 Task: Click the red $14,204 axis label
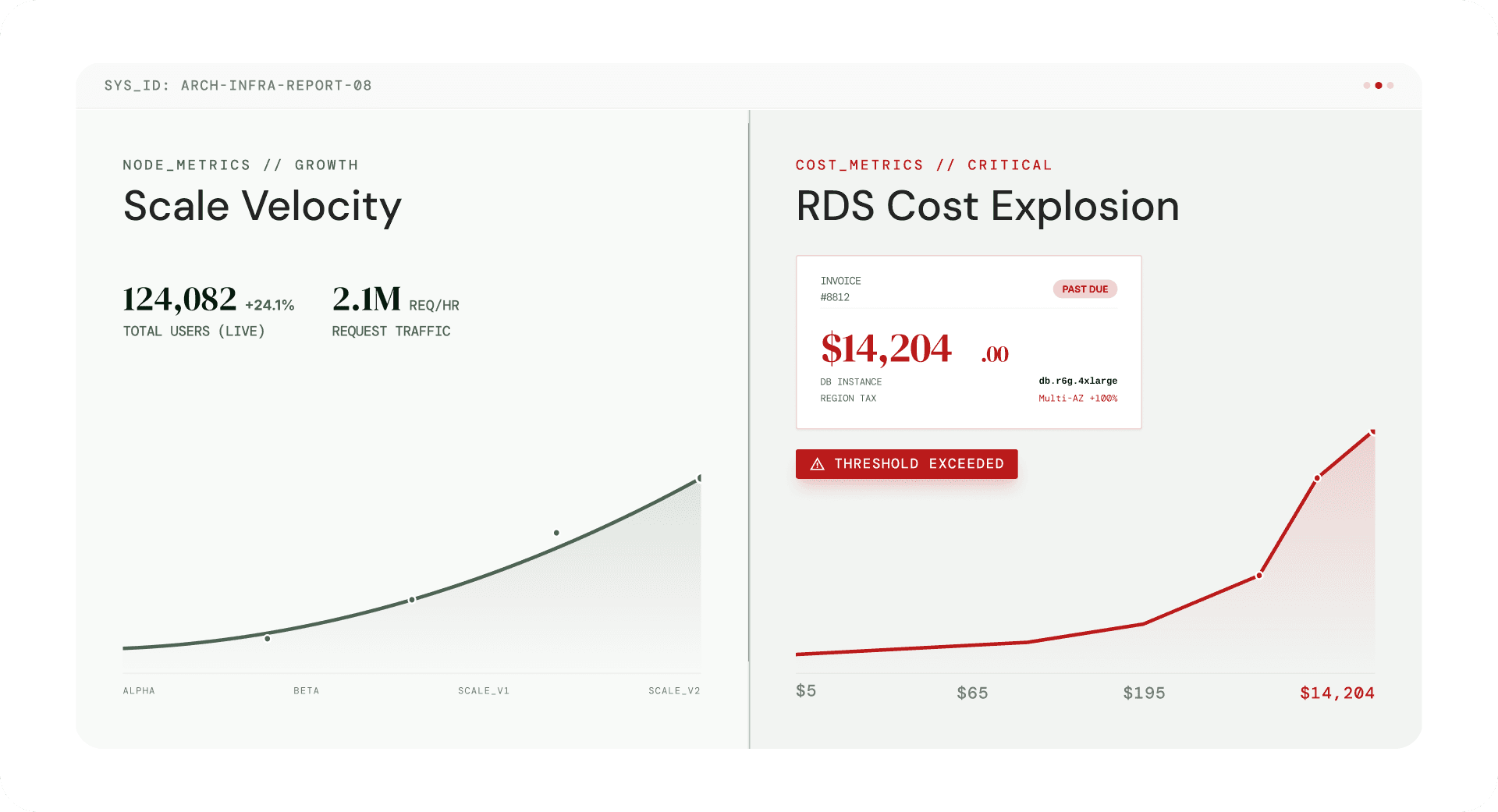[1336, 693]
